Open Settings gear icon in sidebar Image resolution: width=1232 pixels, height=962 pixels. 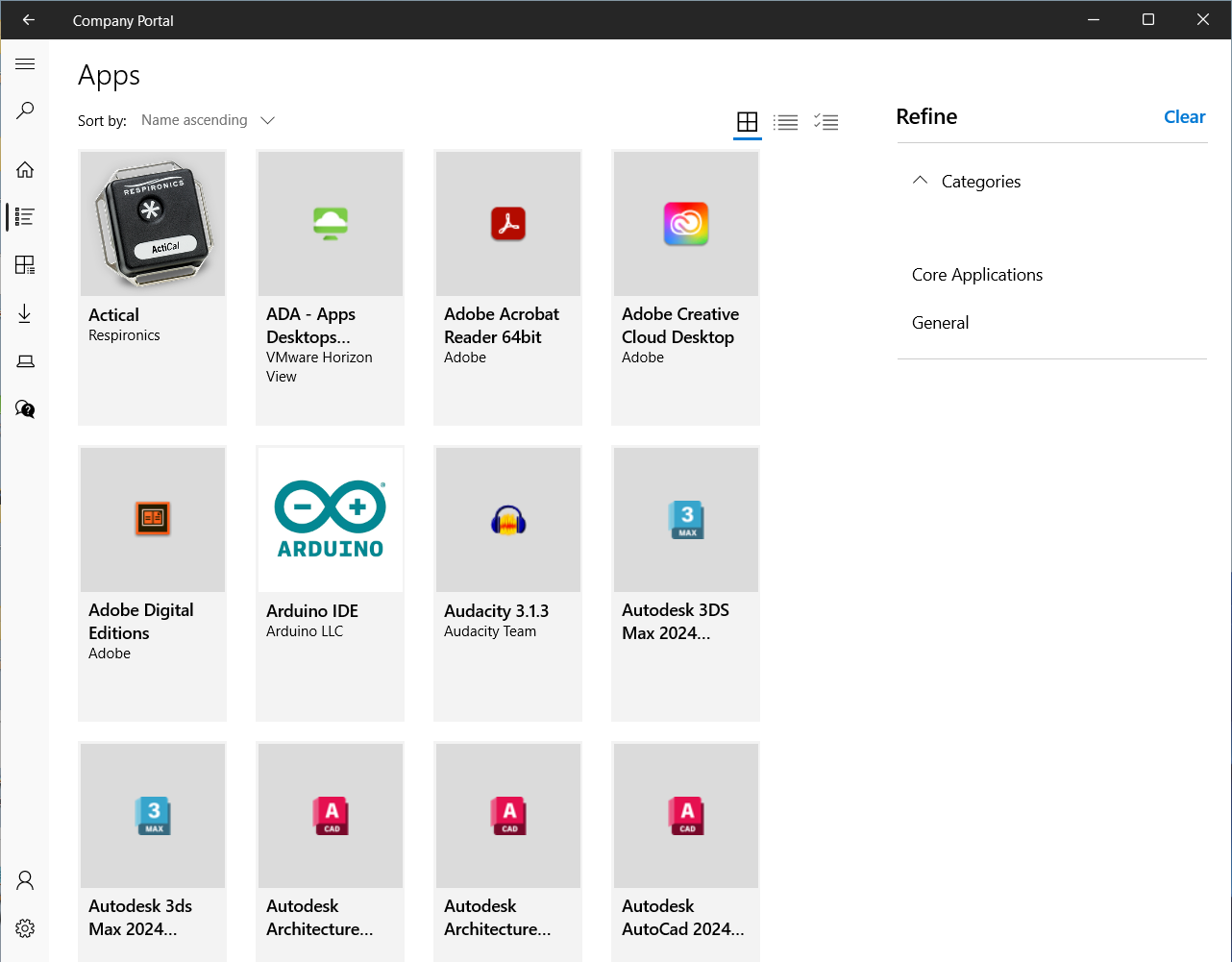(x=25, y=928)
